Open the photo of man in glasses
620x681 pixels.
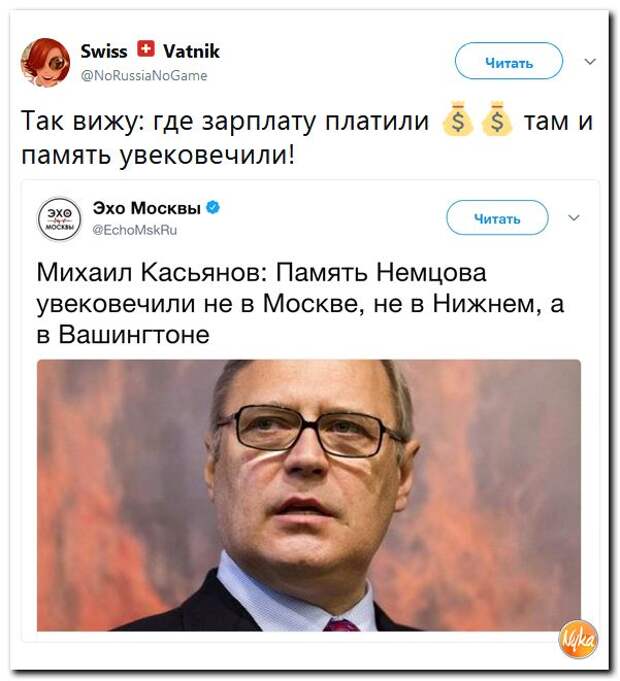(x=309, y=495)
